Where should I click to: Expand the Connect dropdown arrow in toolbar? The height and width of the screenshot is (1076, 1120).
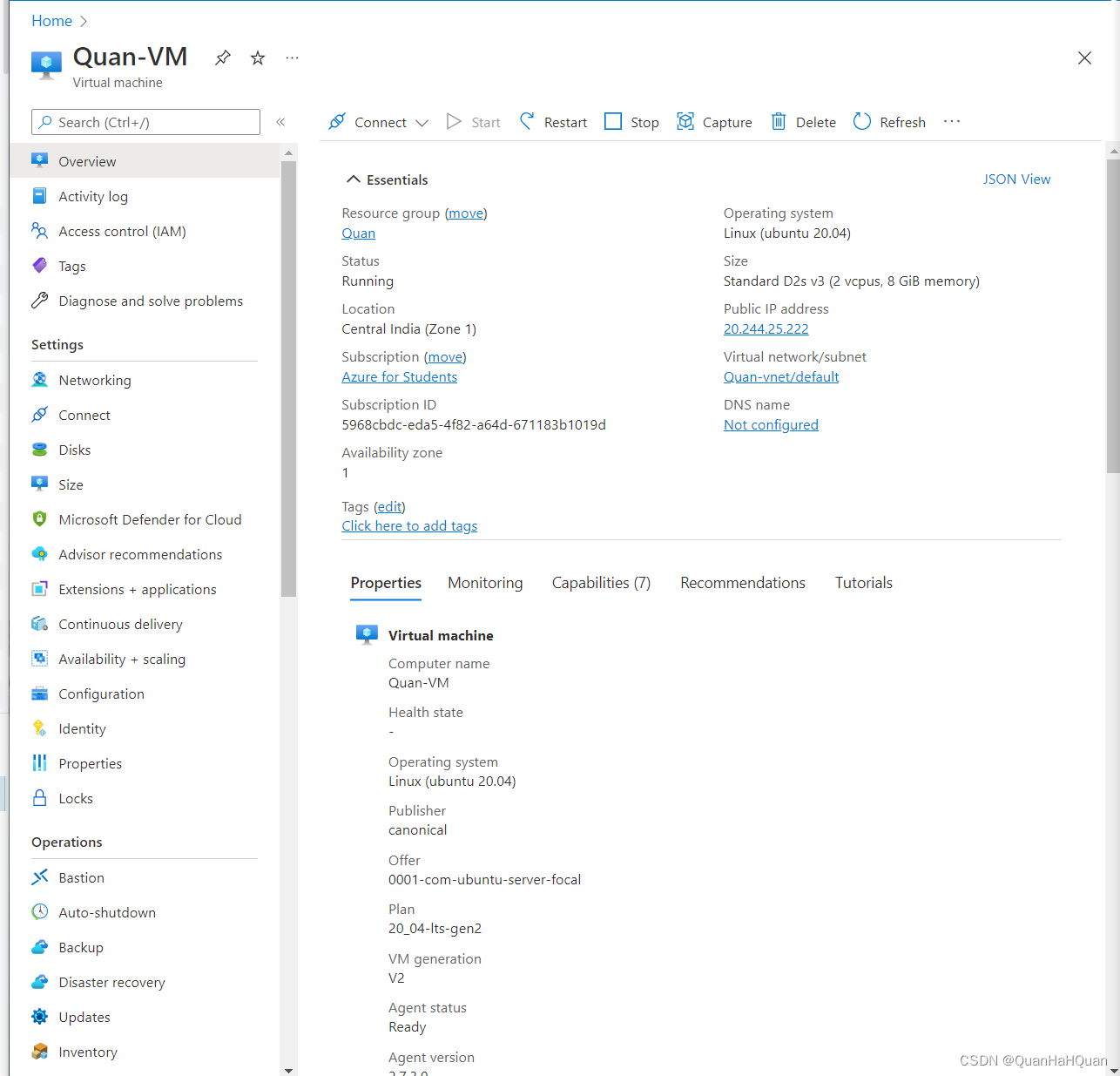422,123
